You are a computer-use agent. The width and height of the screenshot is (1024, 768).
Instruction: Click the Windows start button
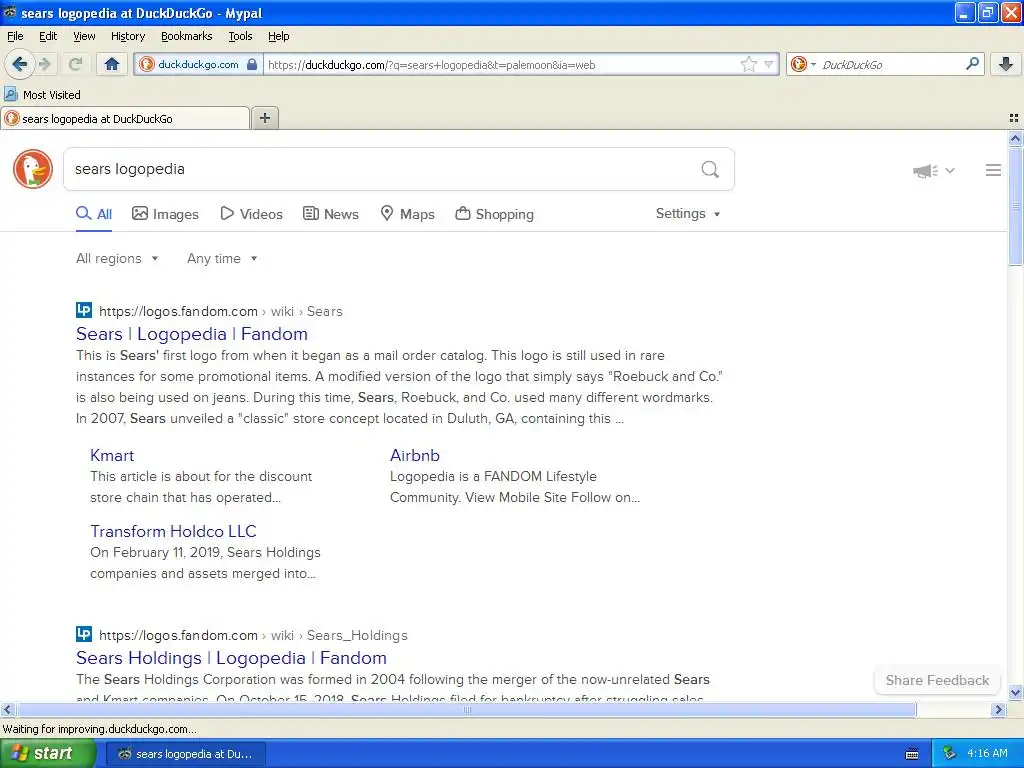46,753
